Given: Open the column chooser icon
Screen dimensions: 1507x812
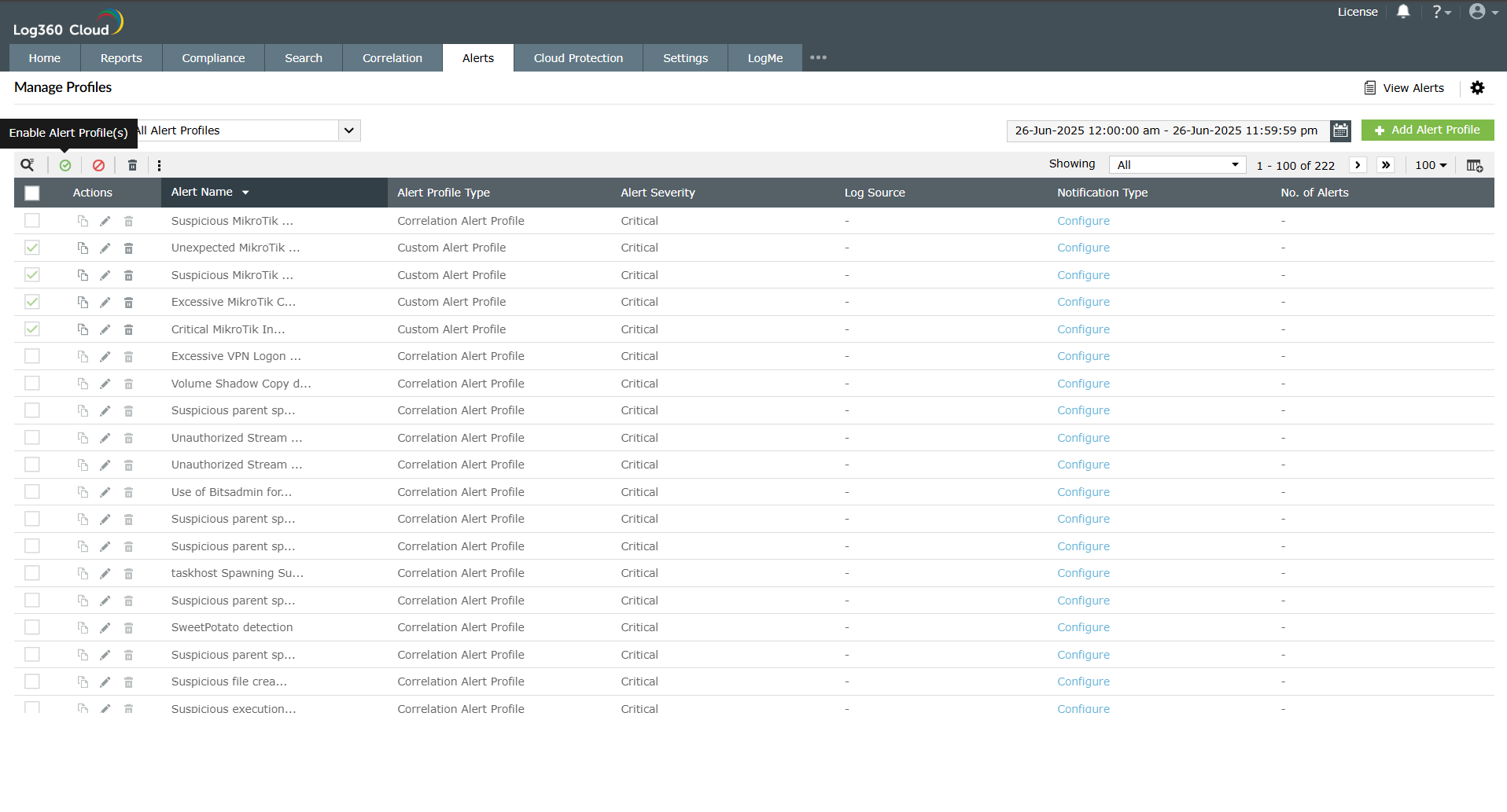Looking at the screenshot, I should pos(1475,165).
